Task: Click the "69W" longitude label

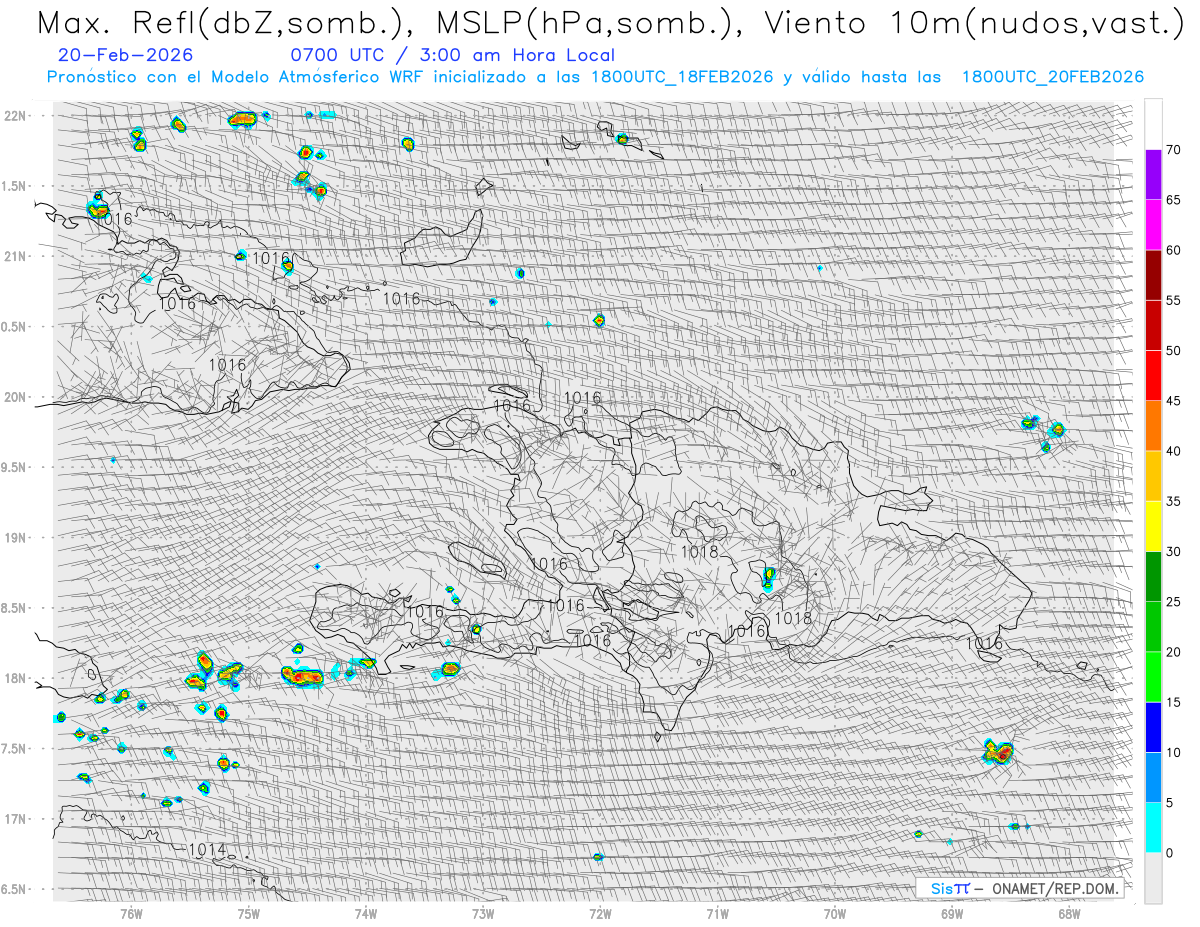Action: (x=952, y=913)
